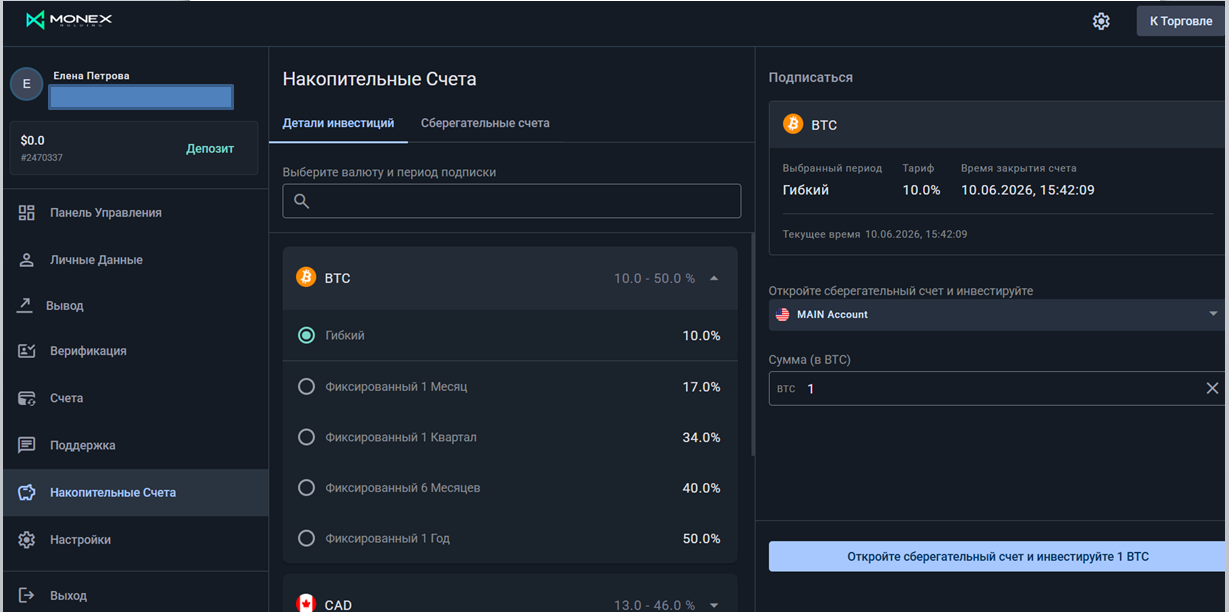Click the Верификация checklist icon
The image size is (1229, 612).
click(27, 351)
